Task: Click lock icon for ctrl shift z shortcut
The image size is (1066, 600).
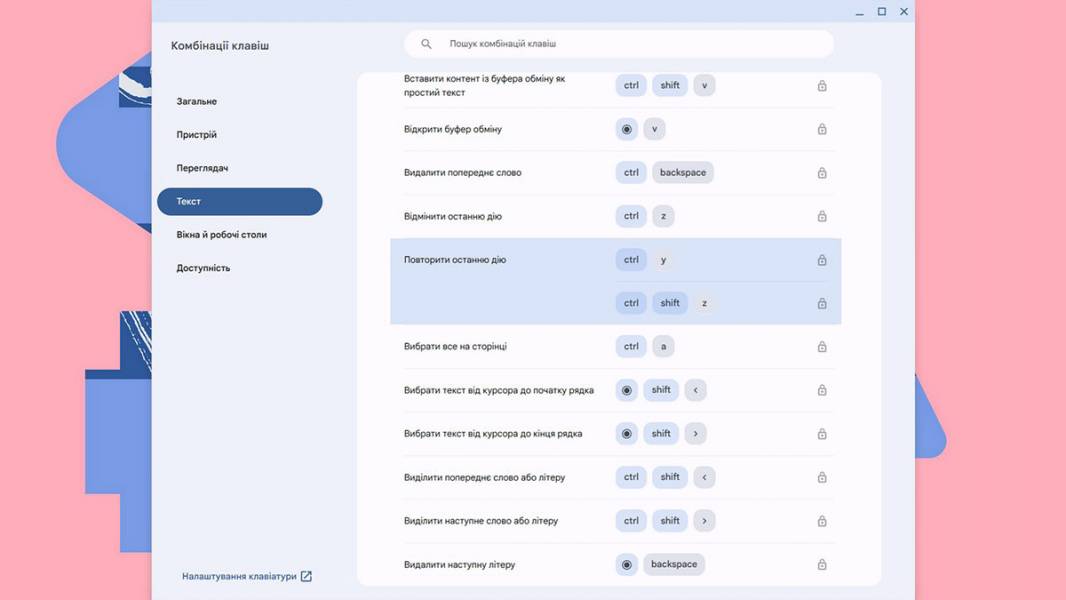Action: tap(822, 303)
